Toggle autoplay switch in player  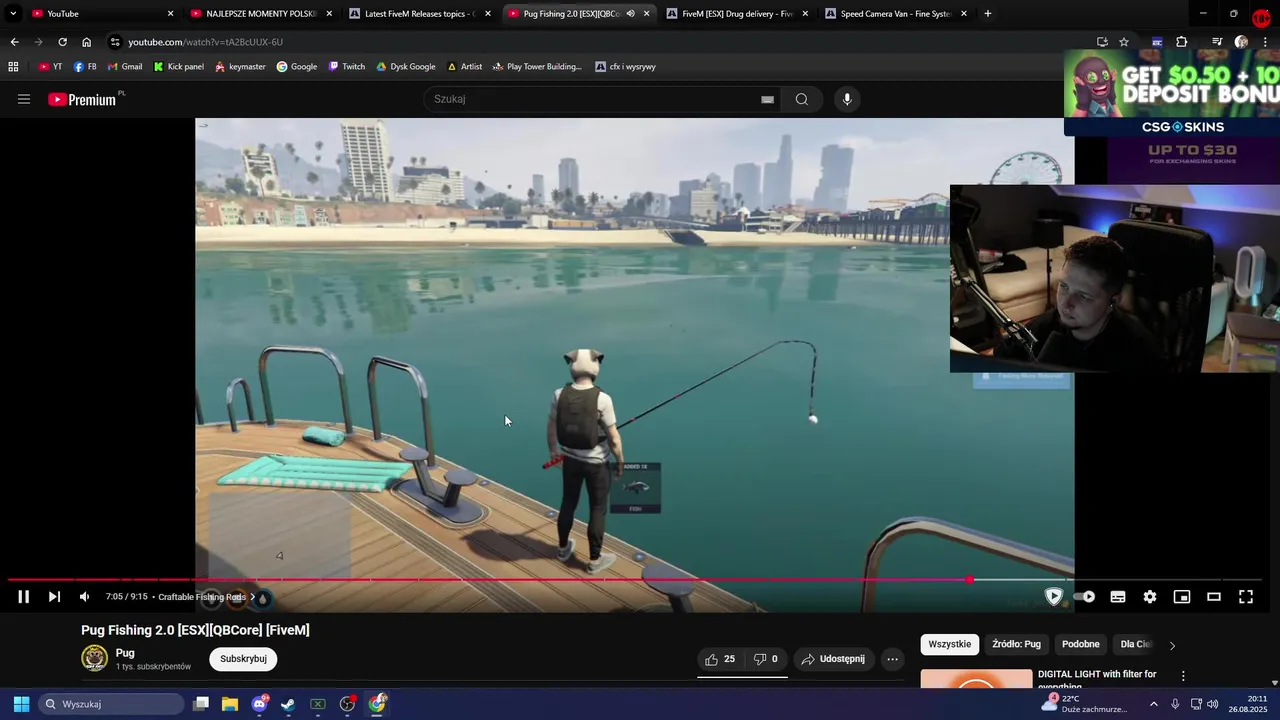click(1085, 597)
